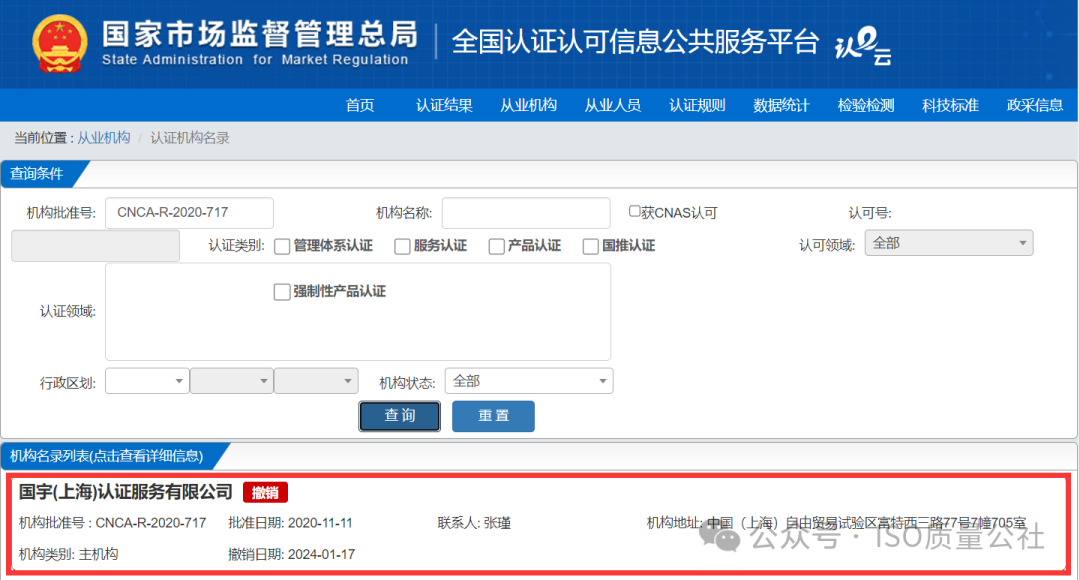Click the 认e云 cloud logo
1080x580 pixels.
pos(862,44)
